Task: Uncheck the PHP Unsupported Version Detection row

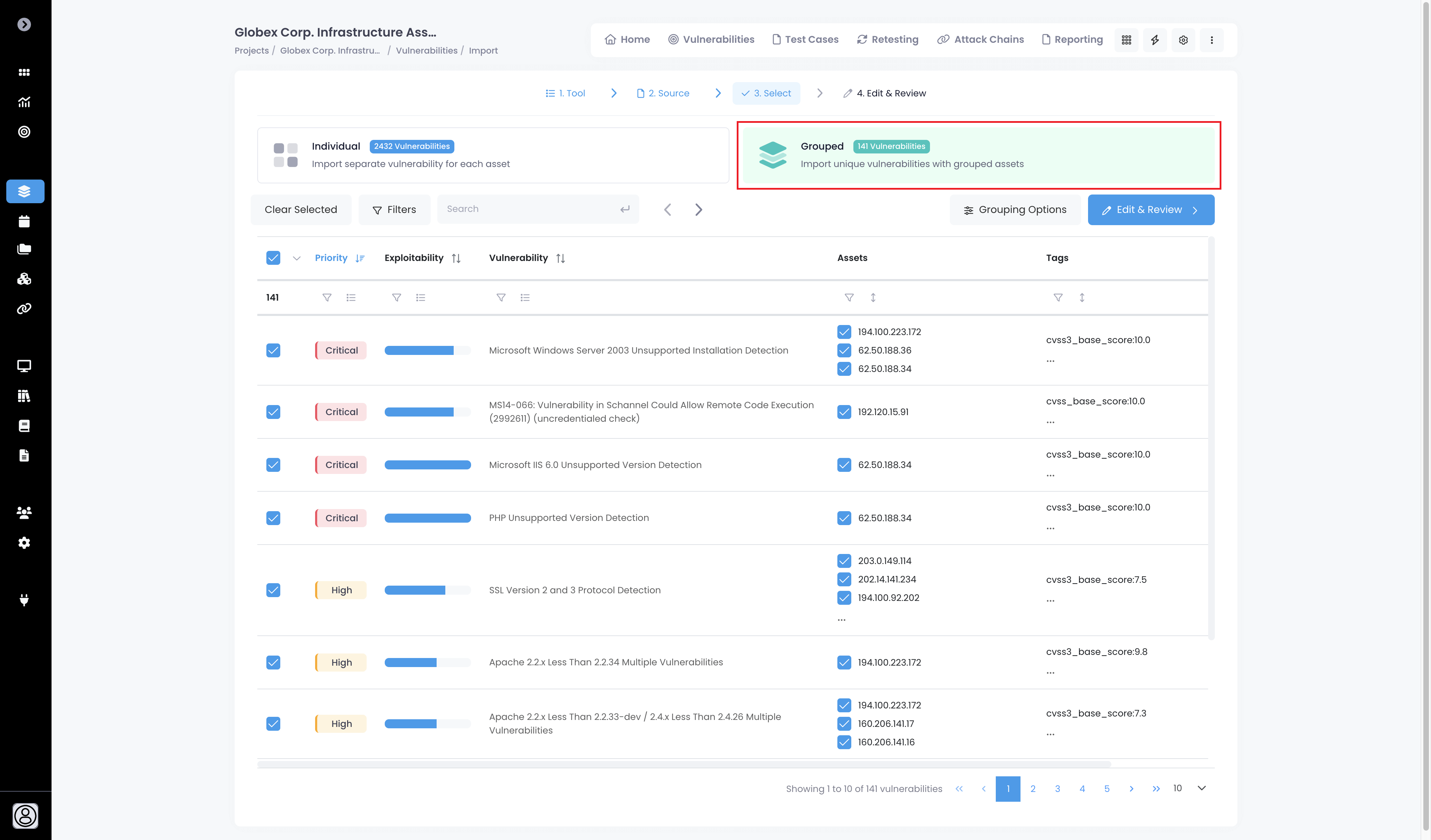Action: pos(273,518)
